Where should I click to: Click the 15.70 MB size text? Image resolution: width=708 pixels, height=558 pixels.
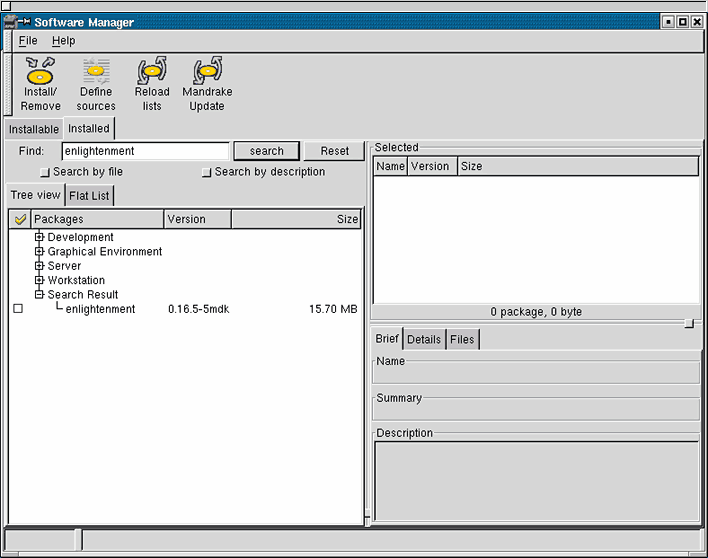pos(333,309)
